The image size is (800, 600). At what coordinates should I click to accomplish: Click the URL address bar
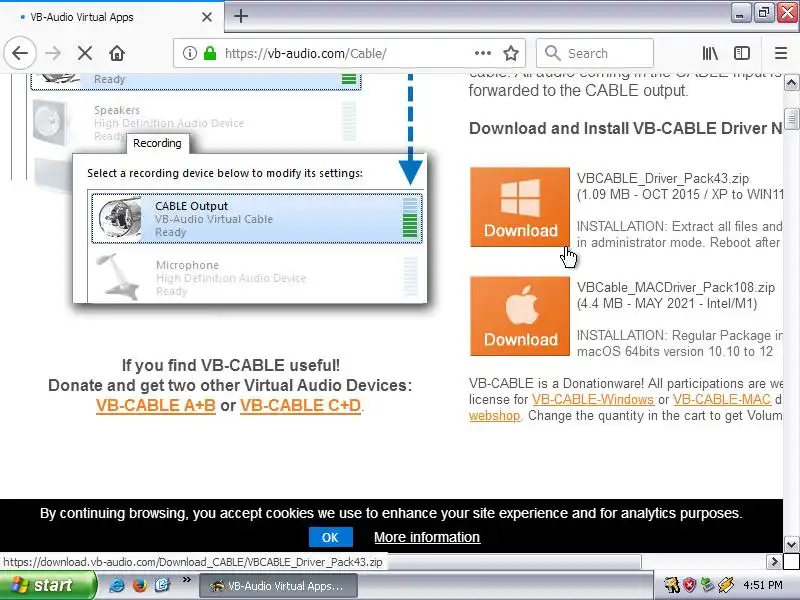[347, 53]
